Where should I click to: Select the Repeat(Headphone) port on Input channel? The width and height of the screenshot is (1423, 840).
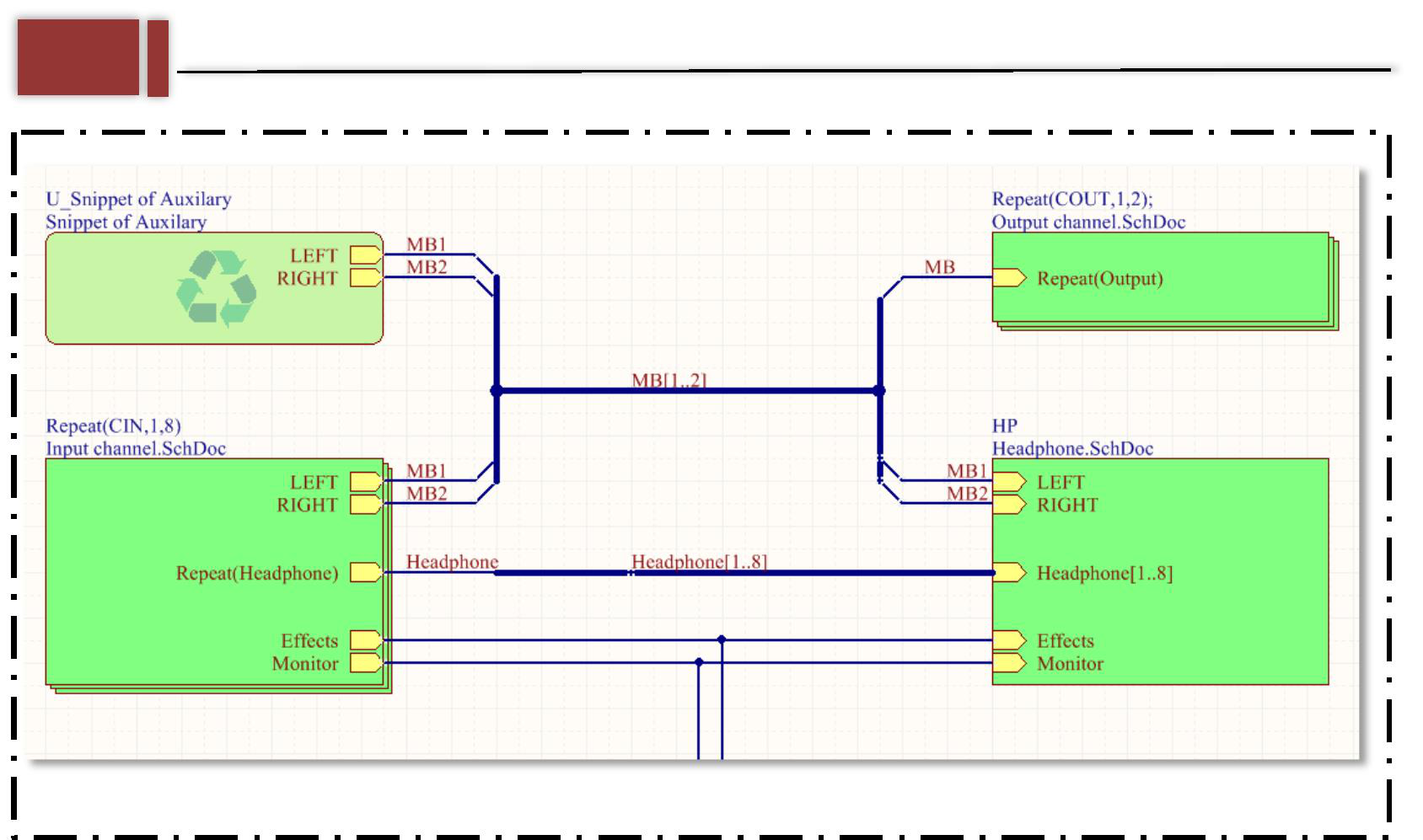point(366,573)
